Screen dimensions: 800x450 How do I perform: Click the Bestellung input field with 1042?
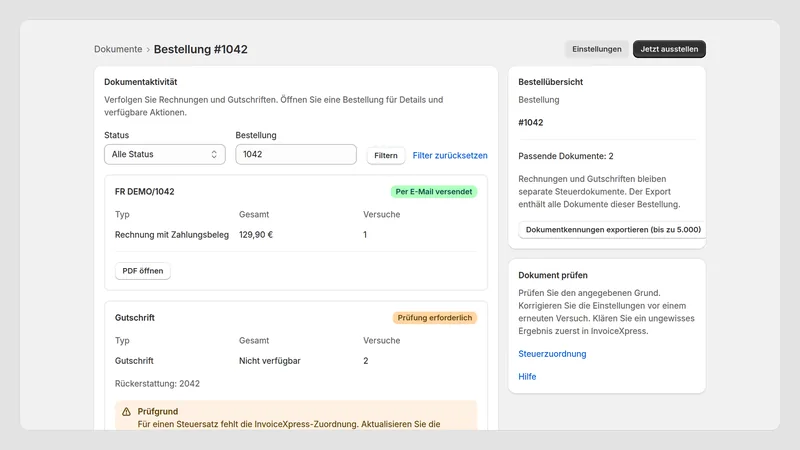point(296,154)
